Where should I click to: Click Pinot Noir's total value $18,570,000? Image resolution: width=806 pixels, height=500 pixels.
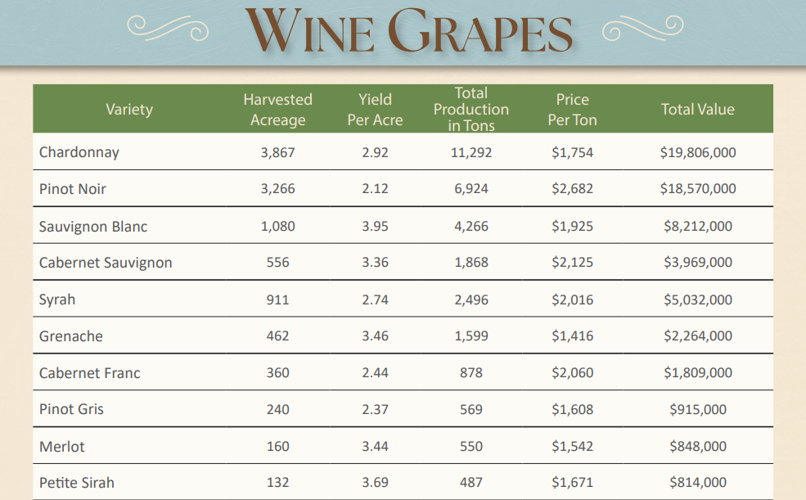point(697,189)
